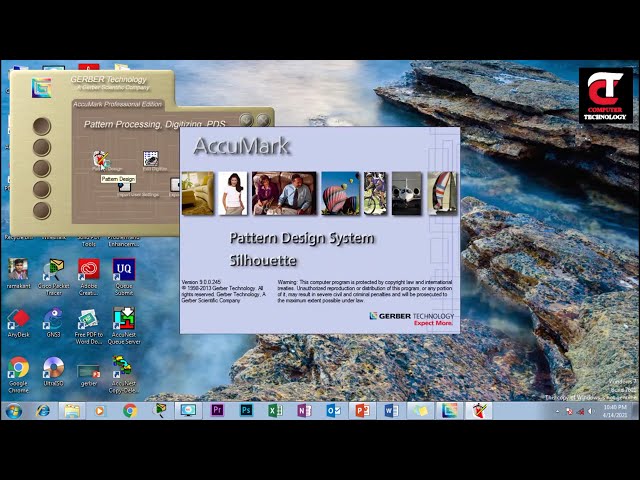This screenshot has width=640, height=480.
Task: Click the volume icon in system tray
Action: 591,411
